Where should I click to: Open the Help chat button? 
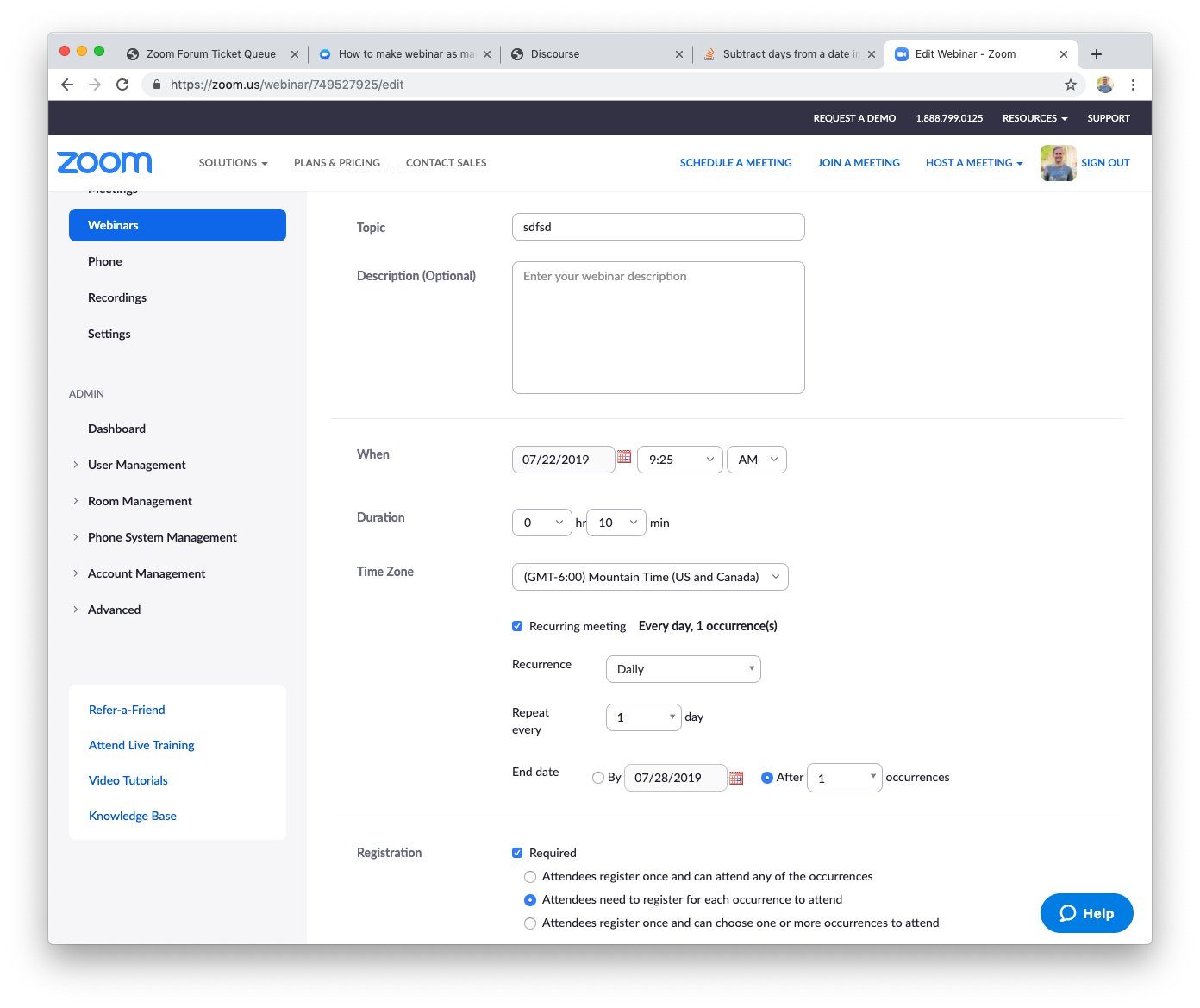(x=1087, y=913)
